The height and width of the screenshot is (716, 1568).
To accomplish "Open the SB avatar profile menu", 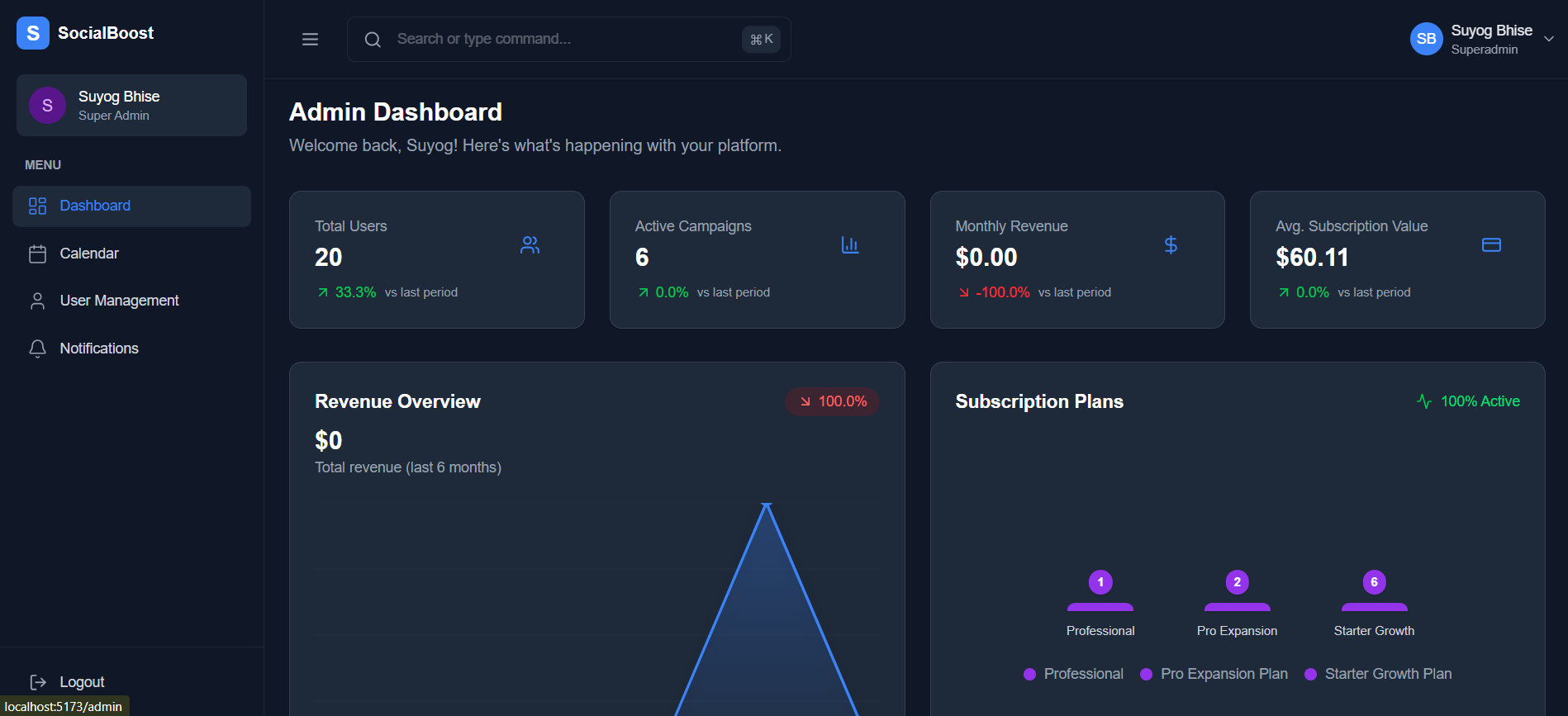I will (1425, 38).
